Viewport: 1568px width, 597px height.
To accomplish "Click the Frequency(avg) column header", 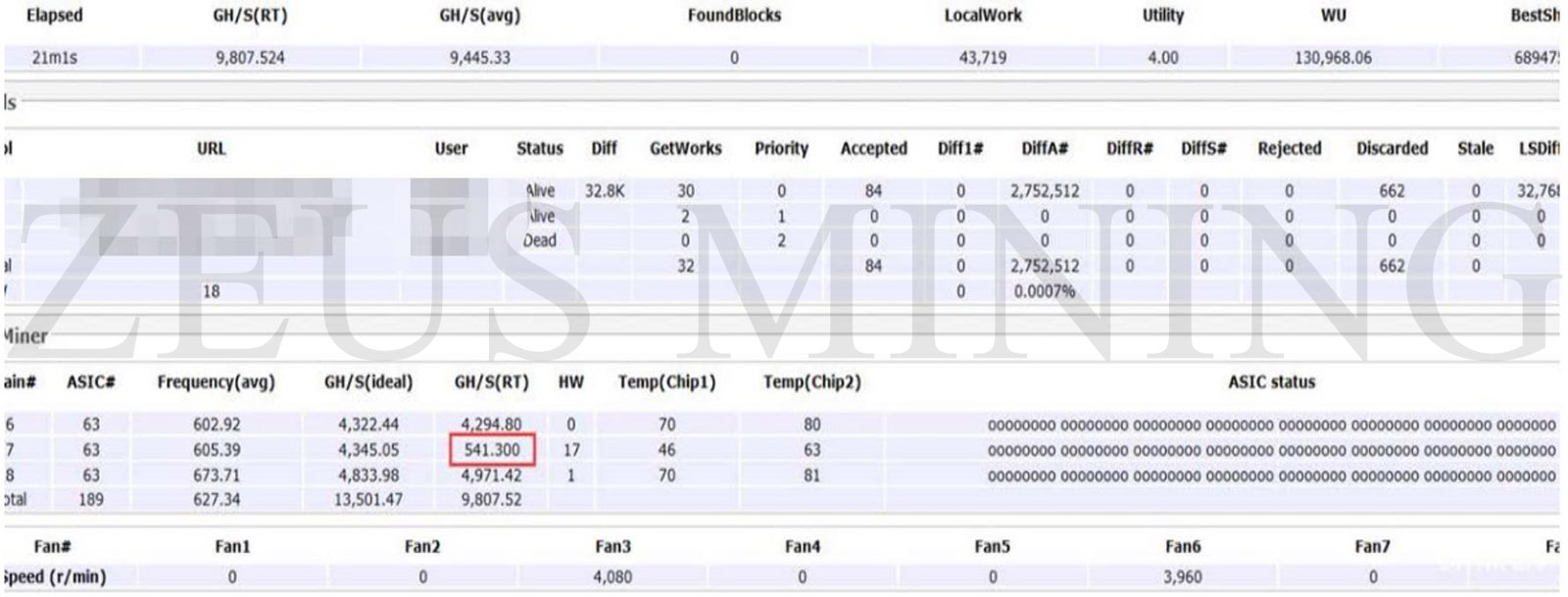I will pyautogui.click(x=216, y=382).
